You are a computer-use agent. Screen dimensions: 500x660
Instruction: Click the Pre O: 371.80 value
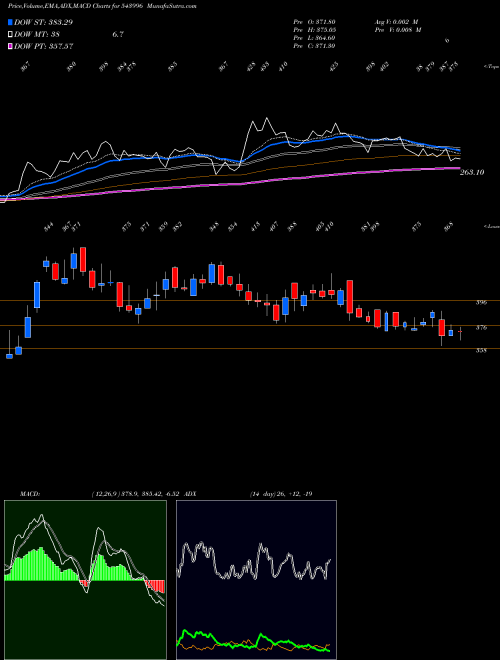314,21
